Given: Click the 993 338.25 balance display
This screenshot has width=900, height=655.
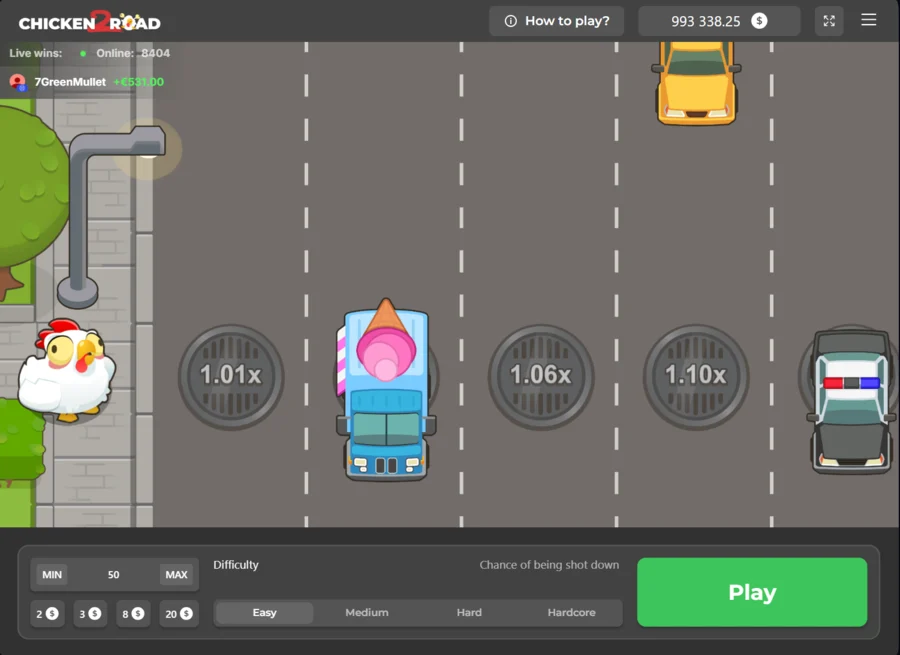Looking at the screenshot, I should coord(719,21).
